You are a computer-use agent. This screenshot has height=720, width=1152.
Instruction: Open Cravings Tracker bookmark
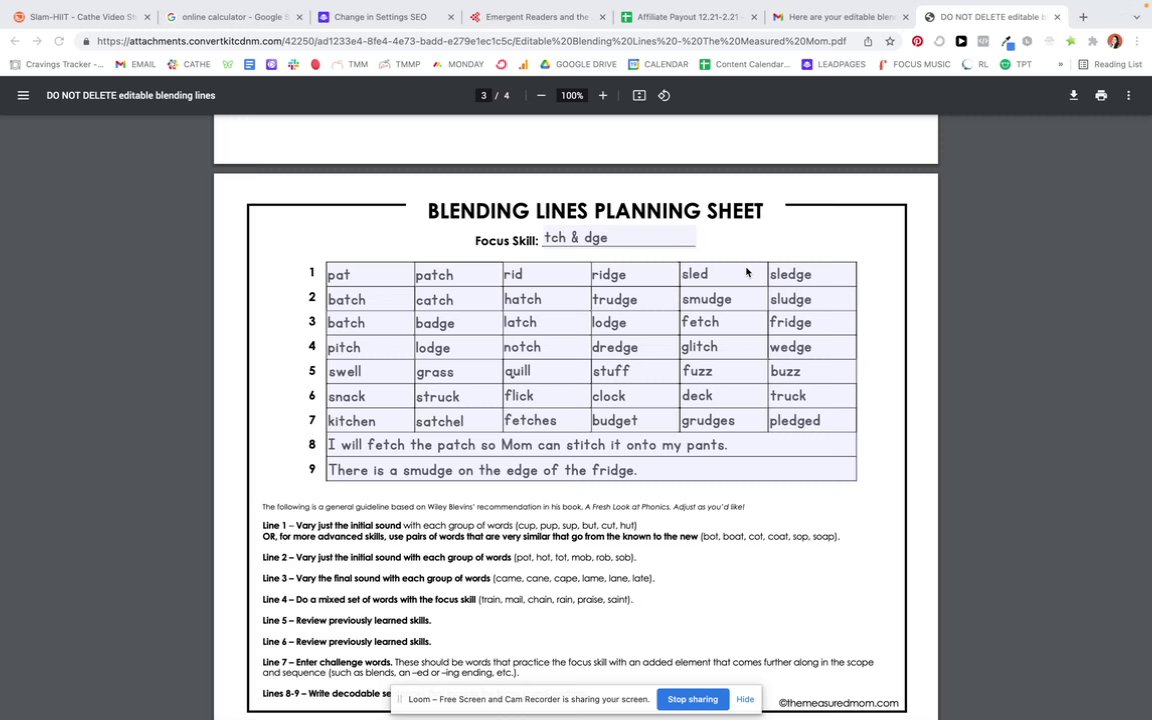(x=57, y=65)
